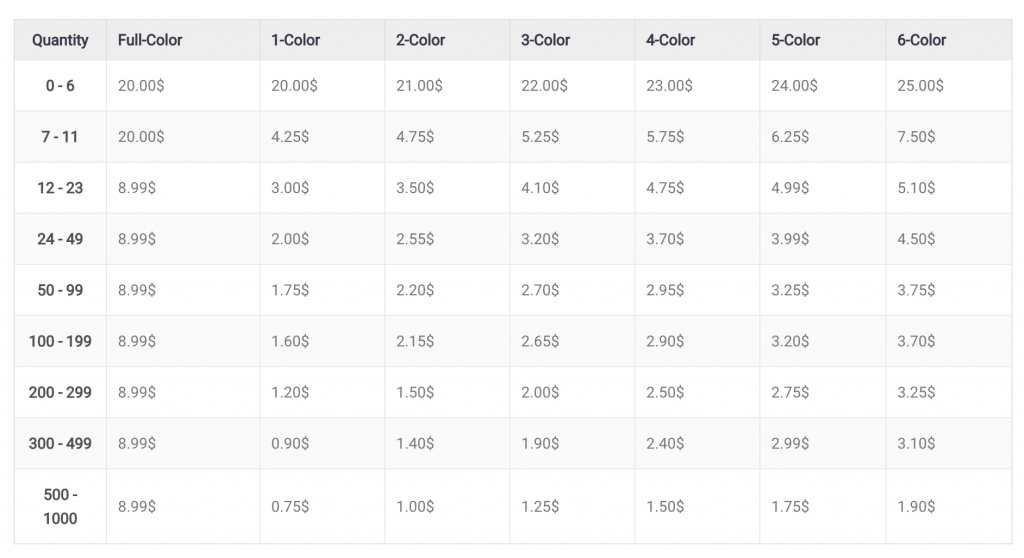
Task: Select the 2.55$ price in 2-Color column
Action: tap(415, 239)
